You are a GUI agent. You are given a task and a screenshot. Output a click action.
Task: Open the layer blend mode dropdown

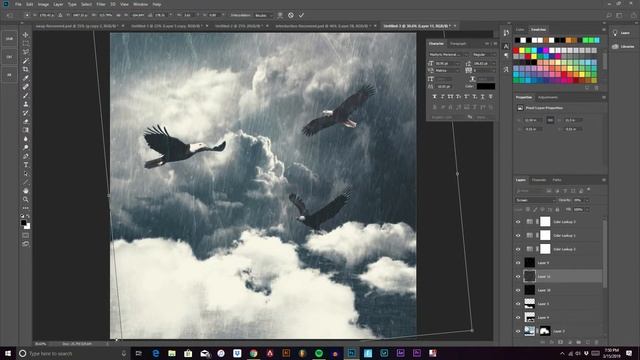(535, 200)
